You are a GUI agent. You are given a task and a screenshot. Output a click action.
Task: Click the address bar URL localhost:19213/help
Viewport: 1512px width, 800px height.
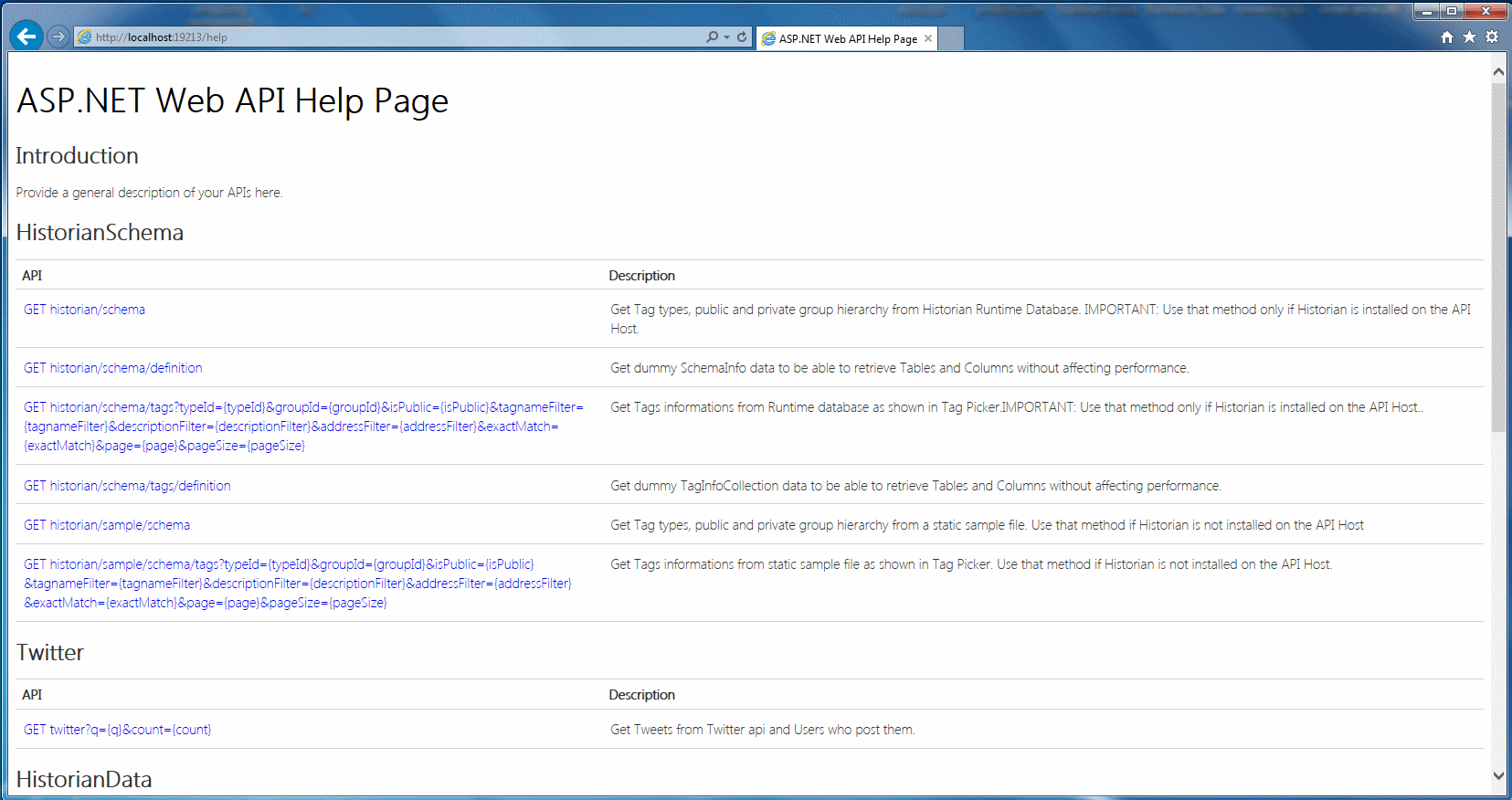coord(162,37)
